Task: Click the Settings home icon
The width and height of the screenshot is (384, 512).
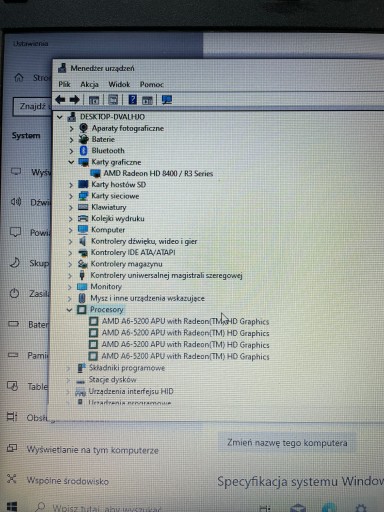Action: 19,78
